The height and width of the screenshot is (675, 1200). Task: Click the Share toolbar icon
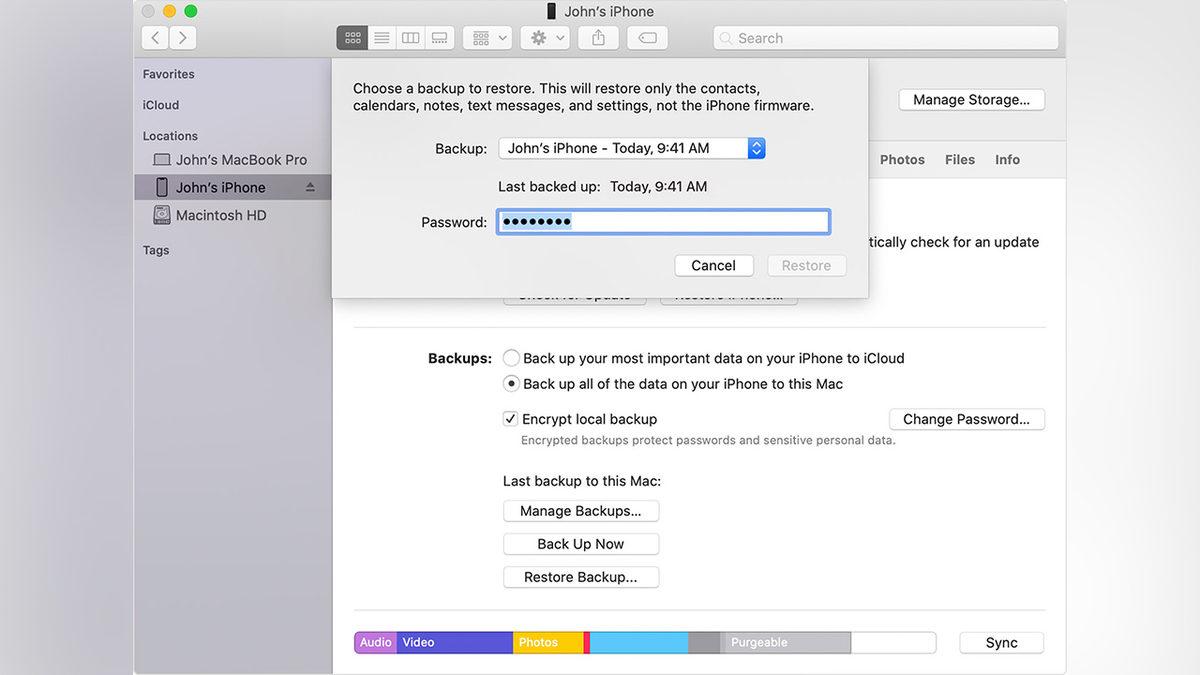pos(598,38)
